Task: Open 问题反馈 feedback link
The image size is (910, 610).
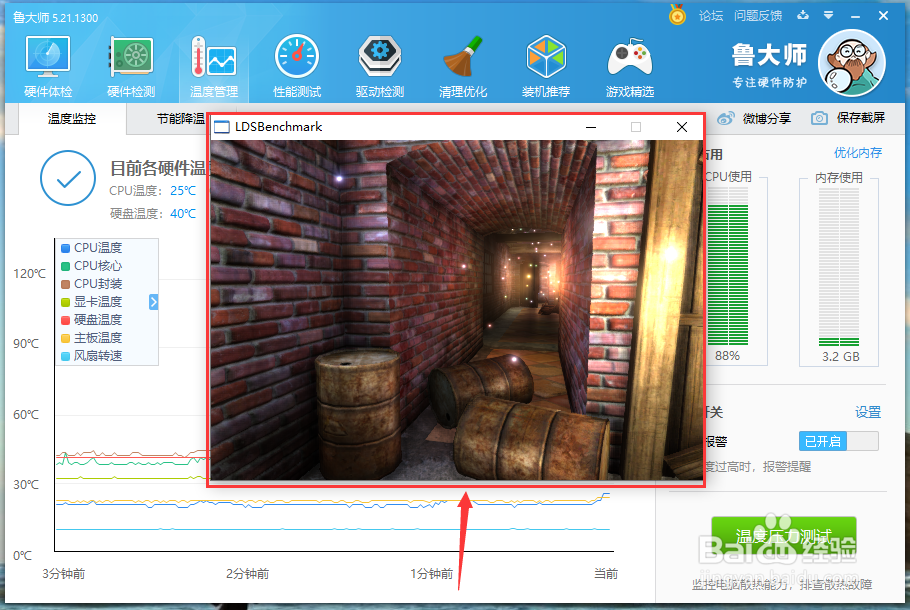Action: pos(758,16)
